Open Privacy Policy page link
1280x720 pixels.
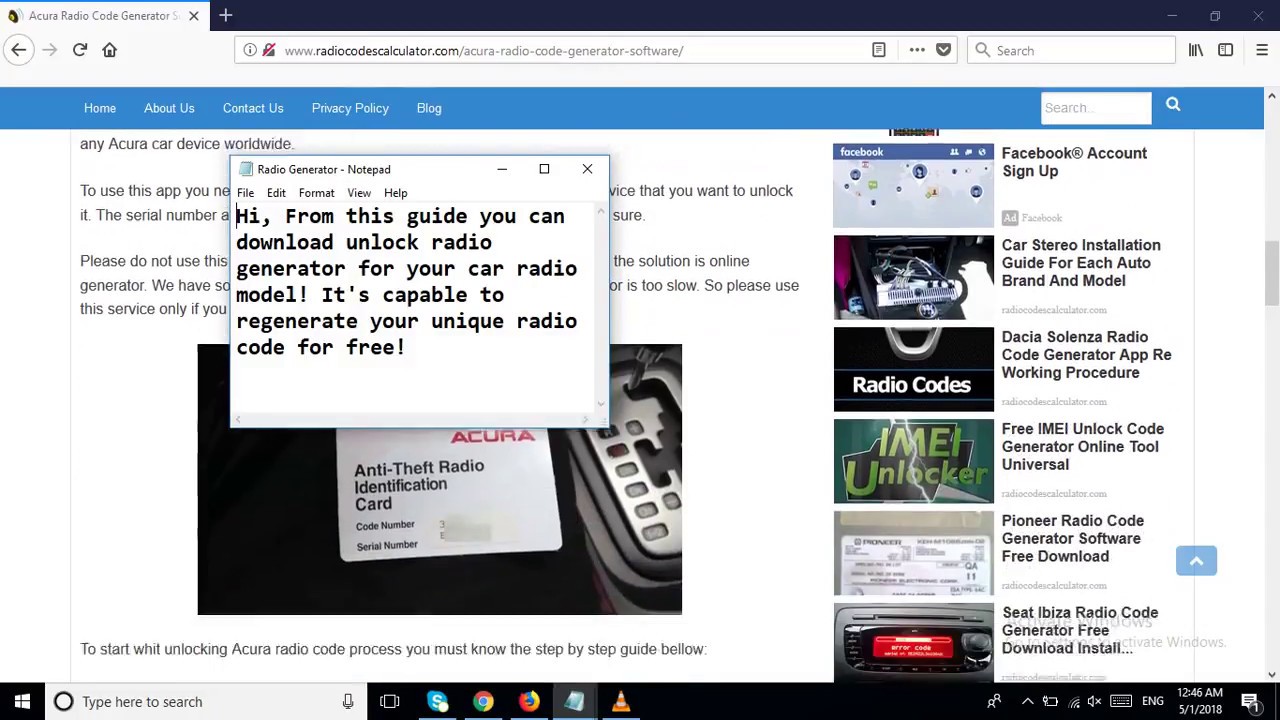350,108
